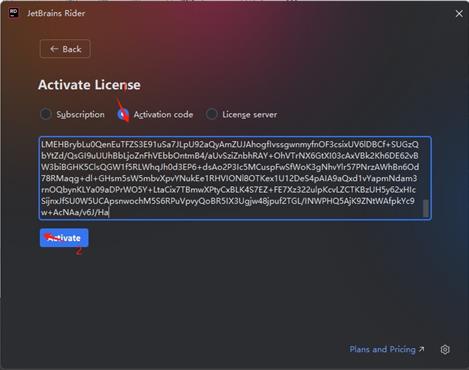The height and width of the screenshot is (370, 469).
Task: Click the left arrow icon on Back
Action: pos(54,49)
